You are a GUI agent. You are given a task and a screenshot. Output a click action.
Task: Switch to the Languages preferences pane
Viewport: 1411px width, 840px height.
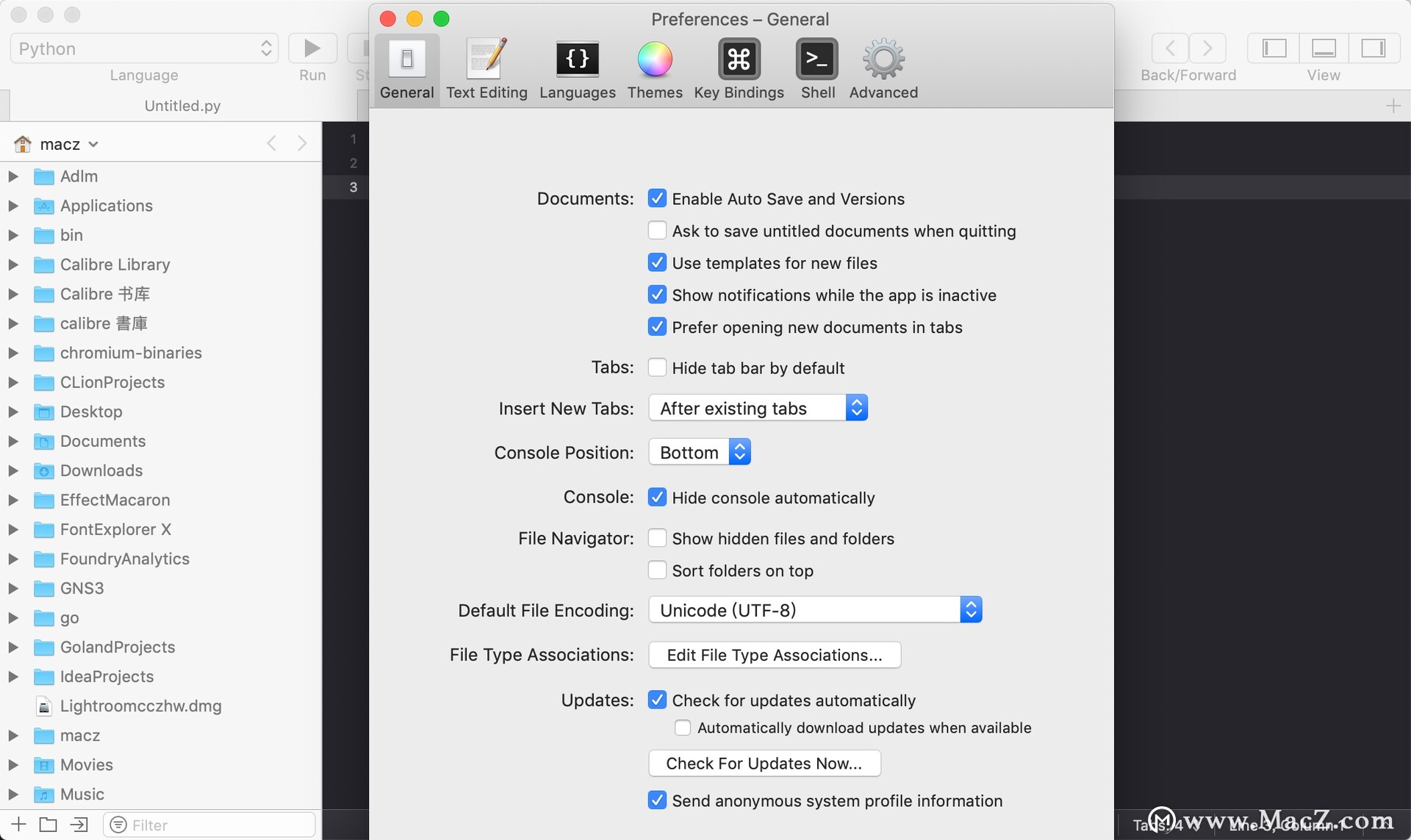click(578, 70)
